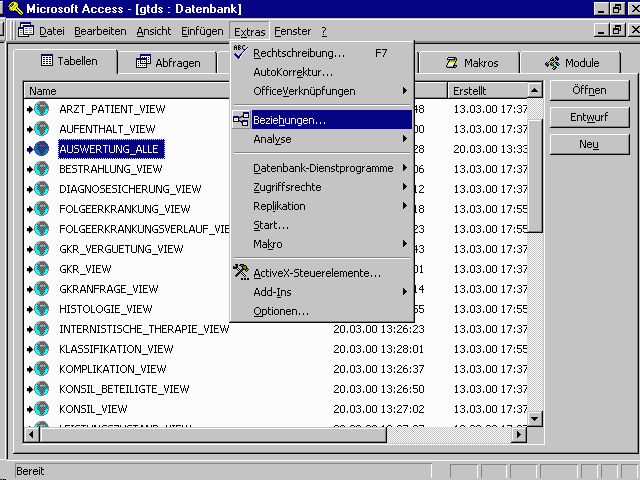Click the globe icon beside KONSIL_VIEW
The width and height of the screenshot is (640, 480).
42,409
